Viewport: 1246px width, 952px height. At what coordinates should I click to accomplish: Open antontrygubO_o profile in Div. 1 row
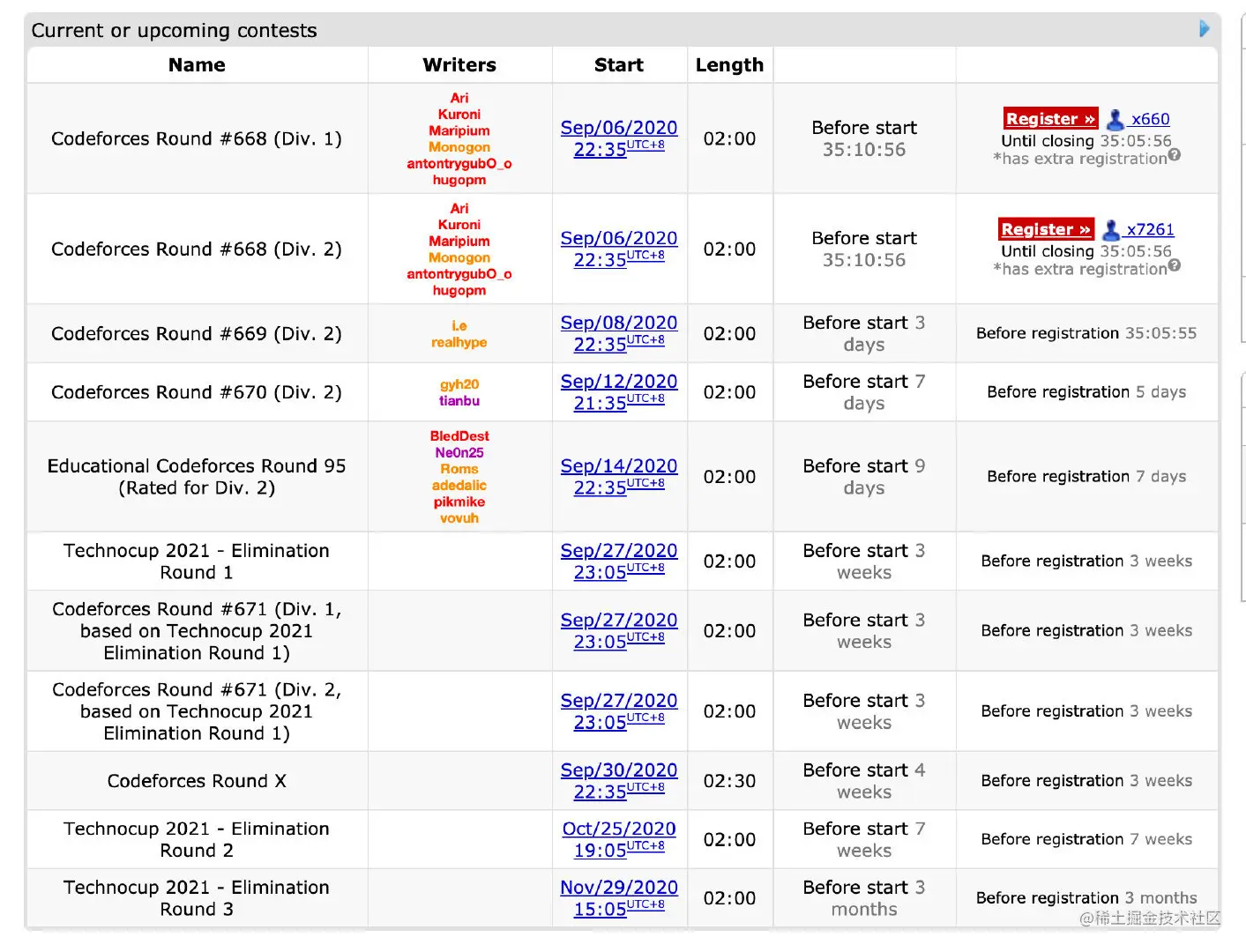click(x=459, y=163)
